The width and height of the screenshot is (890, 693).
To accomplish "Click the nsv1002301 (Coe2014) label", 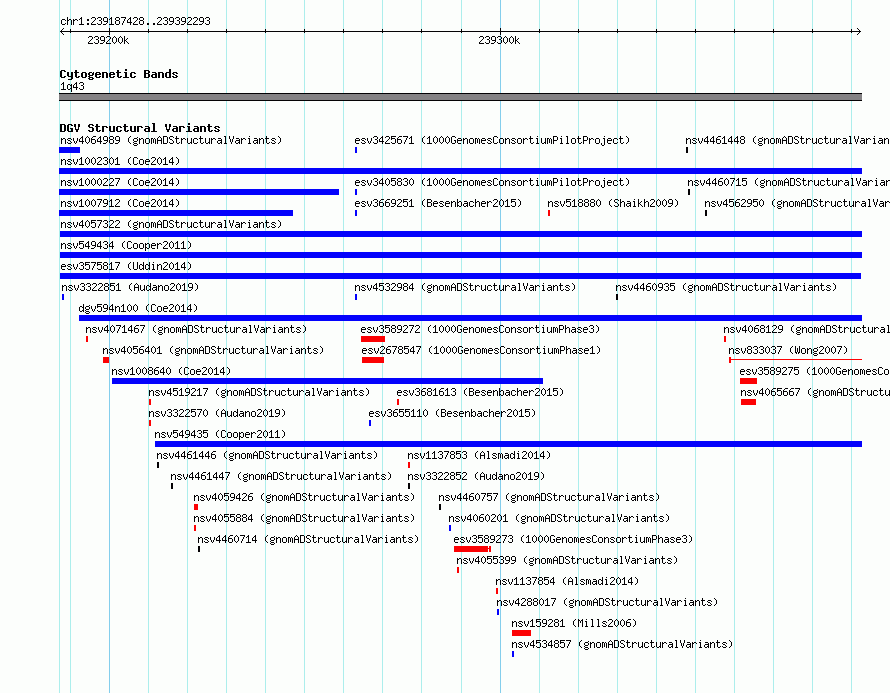I will (x=120, y=161).
